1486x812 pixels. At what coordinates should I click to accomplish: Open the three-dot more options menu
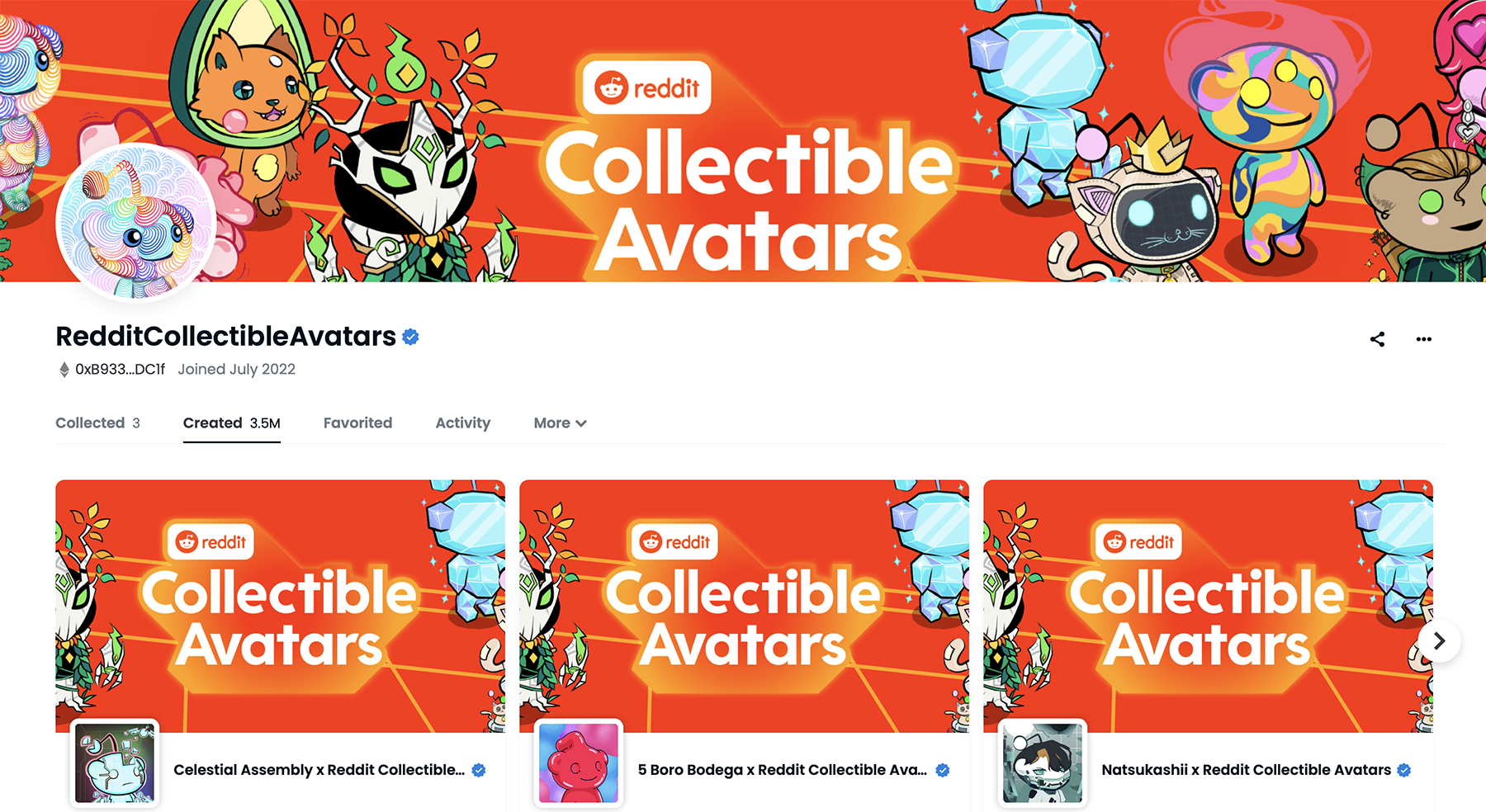(1423, 339)
